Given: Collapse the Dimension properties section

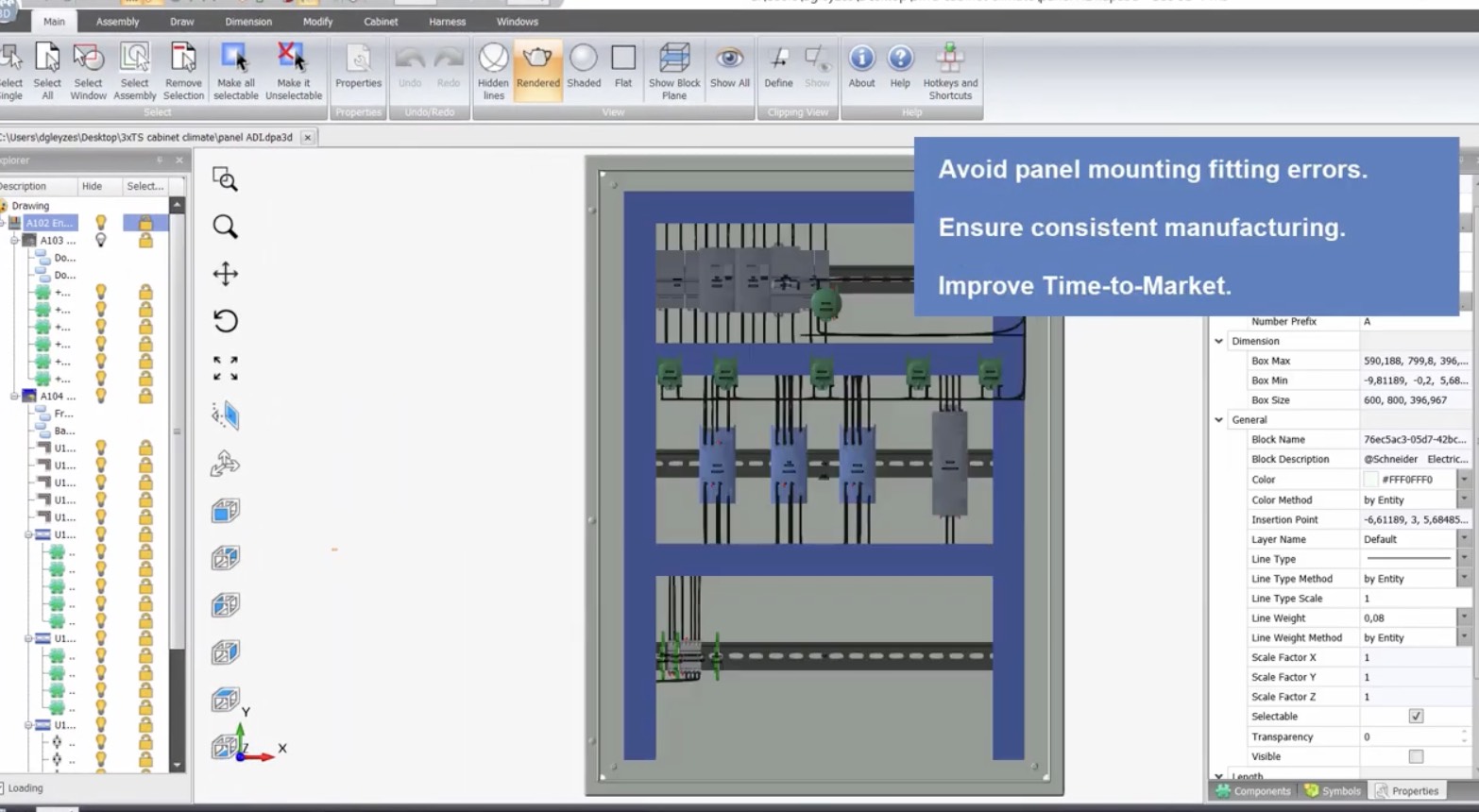Looking at the screenshot, I should pos(1218,341).
